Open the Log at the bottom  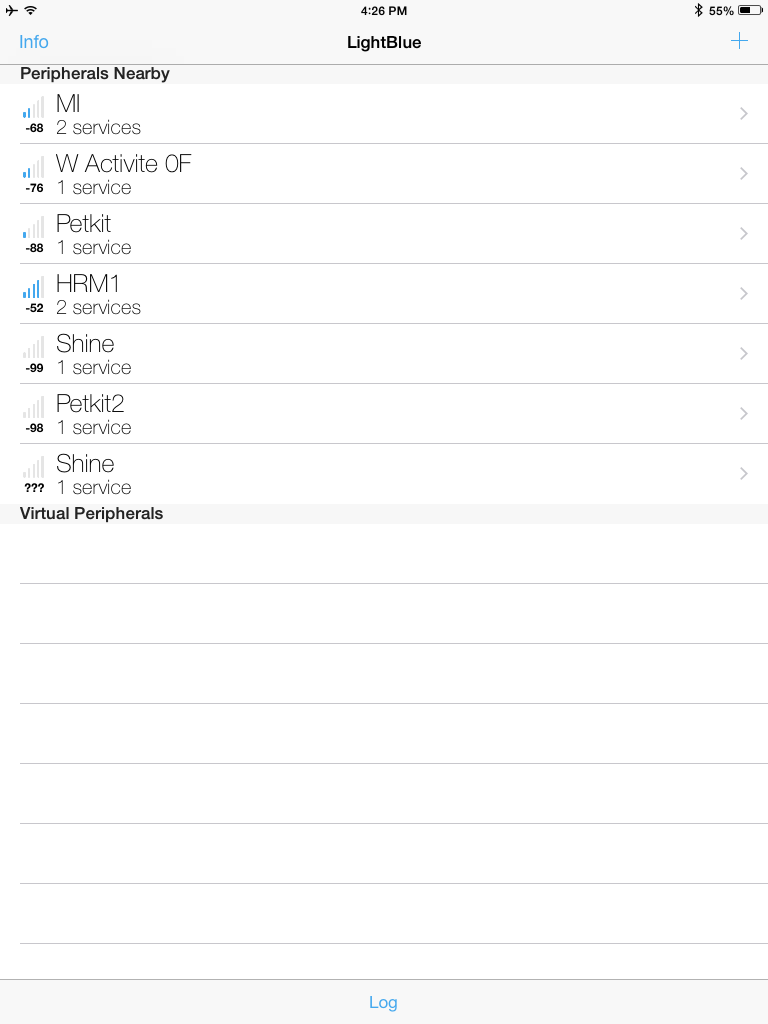click(x=383, y=1002)
